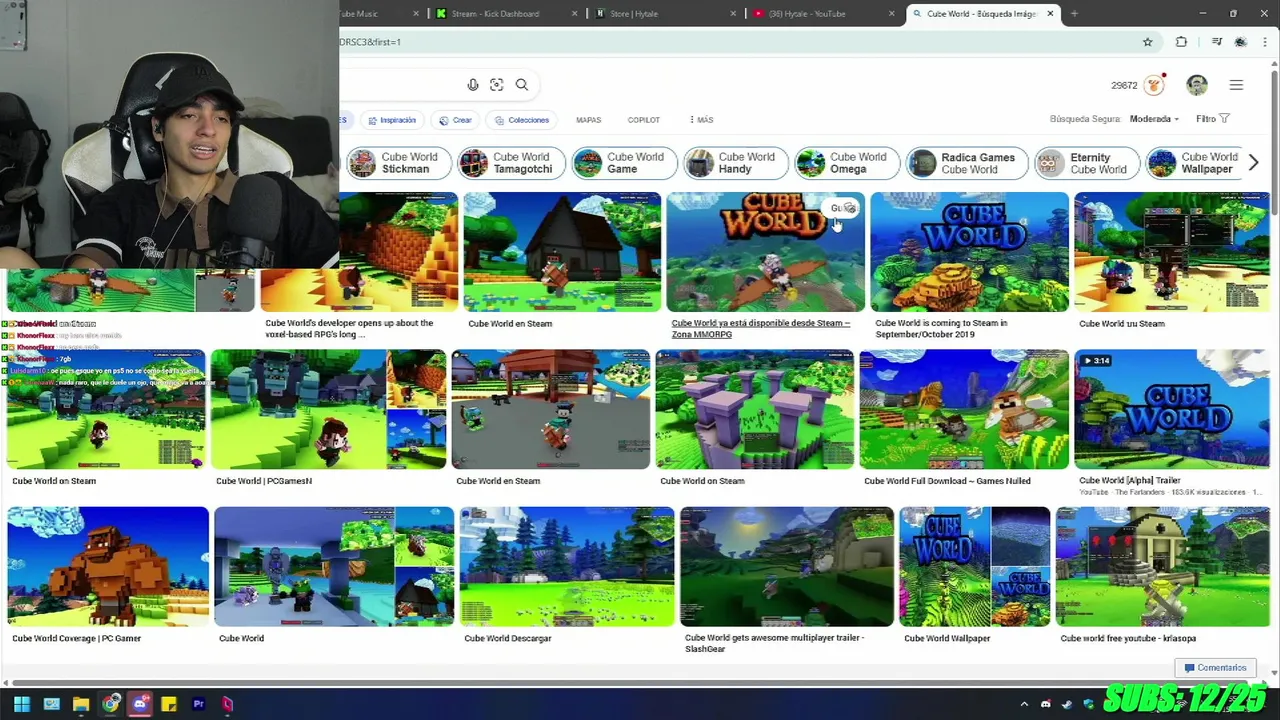Screen dimensions: 1280x720
Task: Click the search magnifier icon
Action: coord(521,85)
